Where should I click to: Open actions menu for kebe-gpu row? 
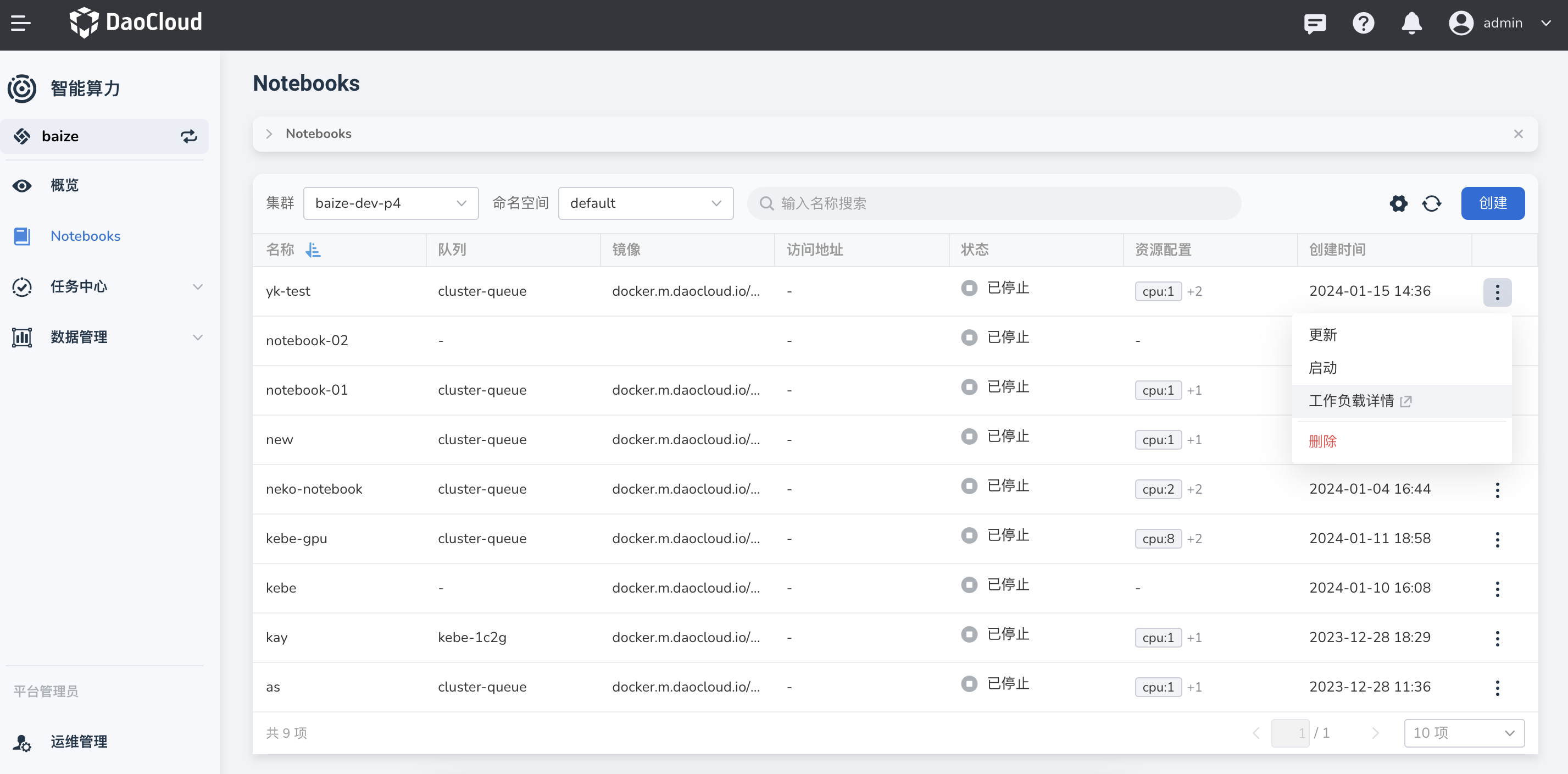(x=1497, y=539)
